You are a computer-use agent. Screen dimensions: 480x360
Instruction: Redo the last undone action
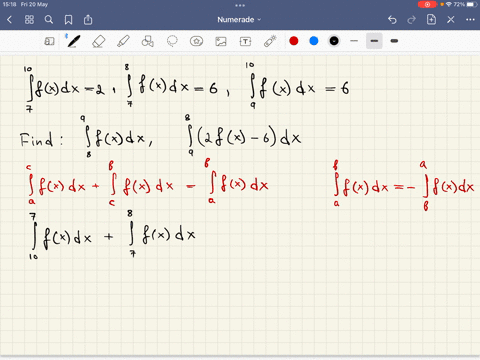[412, 20]
